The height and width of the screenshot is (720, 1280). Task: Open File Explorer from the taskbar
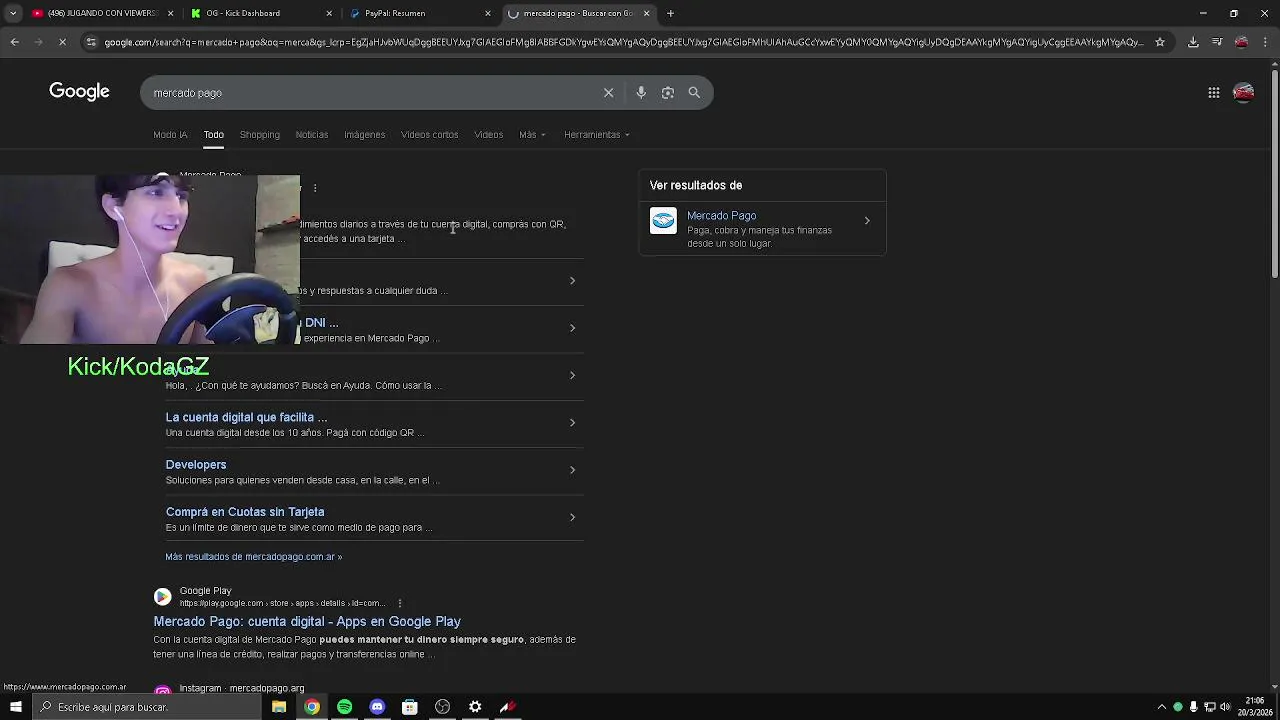[279, 707]
